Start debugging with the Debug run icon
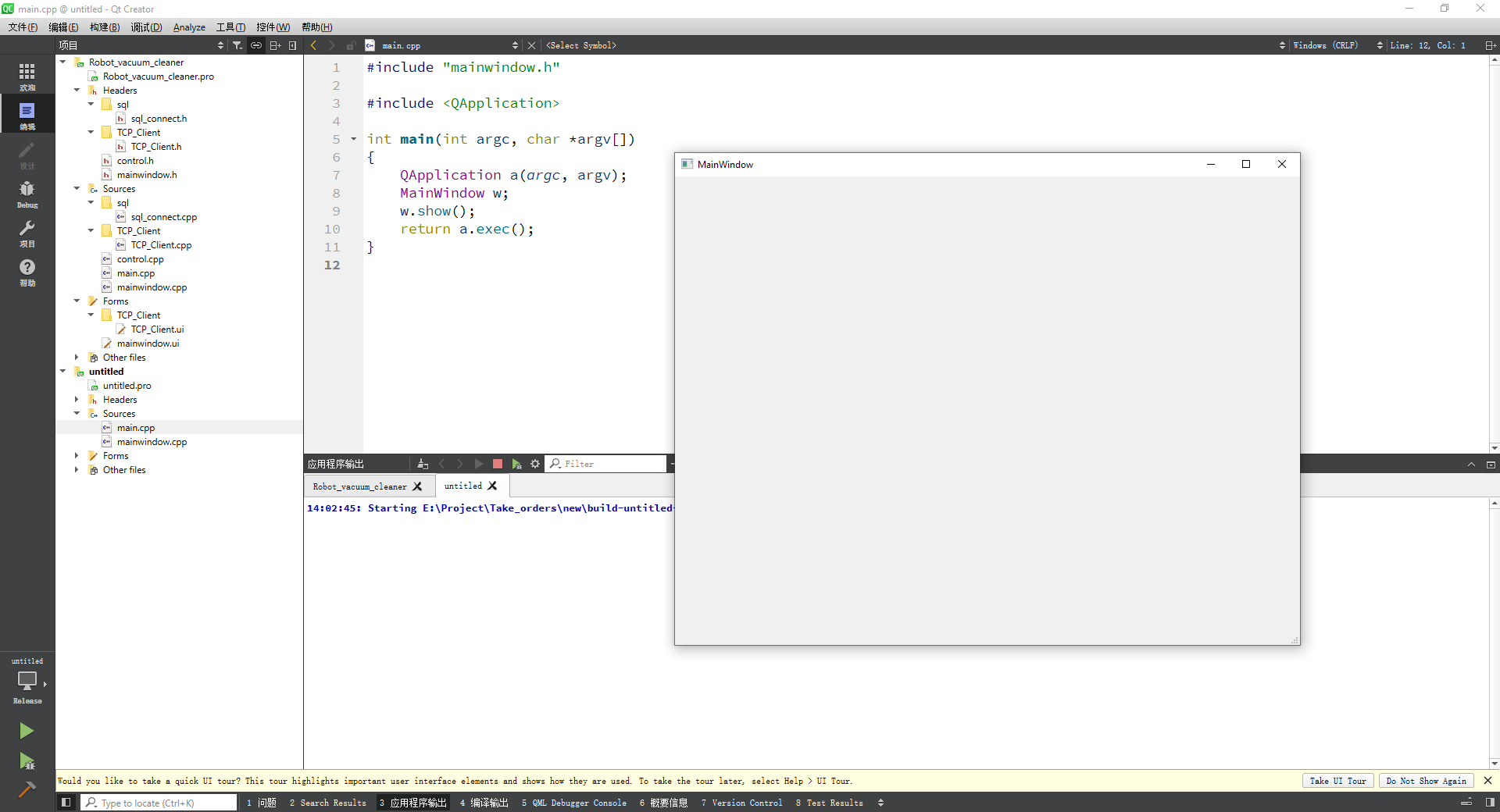 click(x=27, y=761)
